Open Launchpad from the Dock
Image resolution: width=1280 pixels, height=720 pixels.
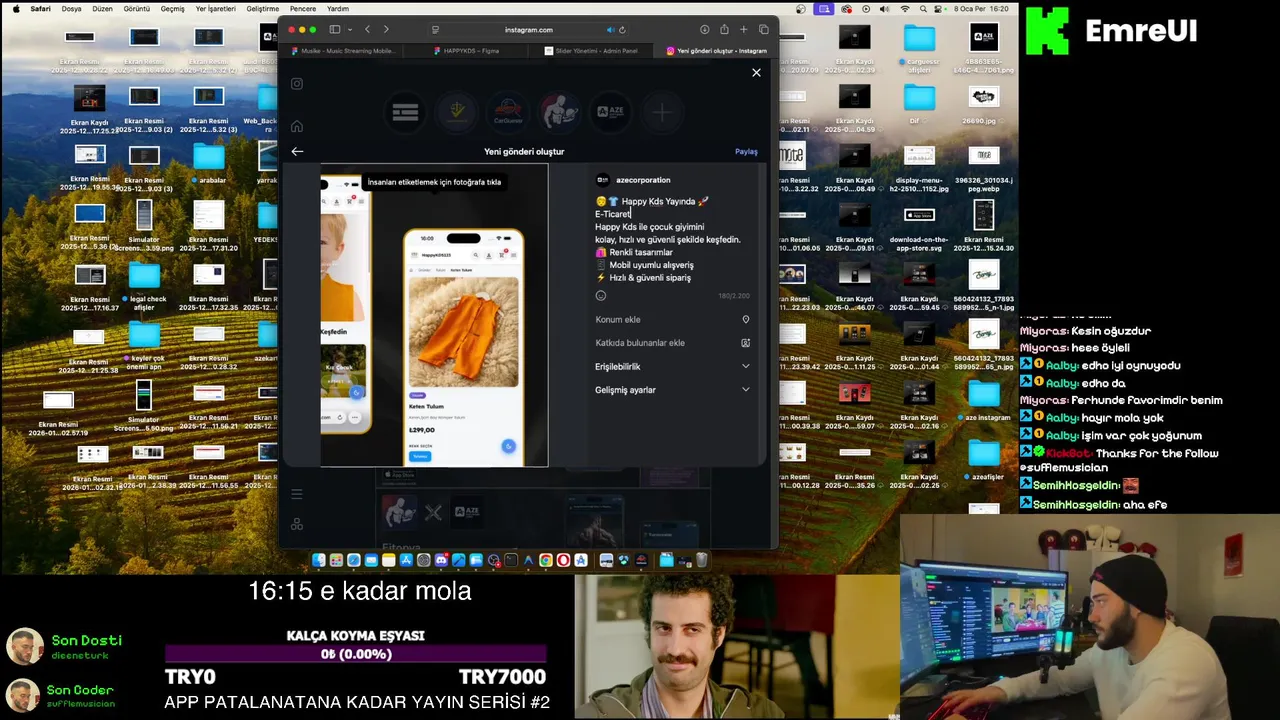pos(336,560)
